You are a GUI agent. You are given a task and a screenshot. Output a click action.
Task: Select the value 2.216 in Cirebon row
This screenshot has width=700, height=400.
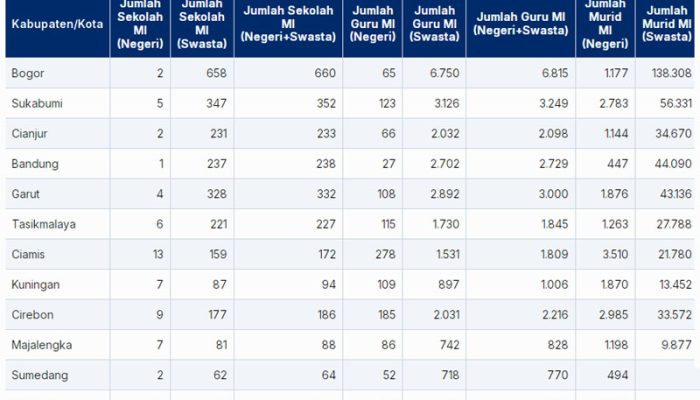[555, 315]
